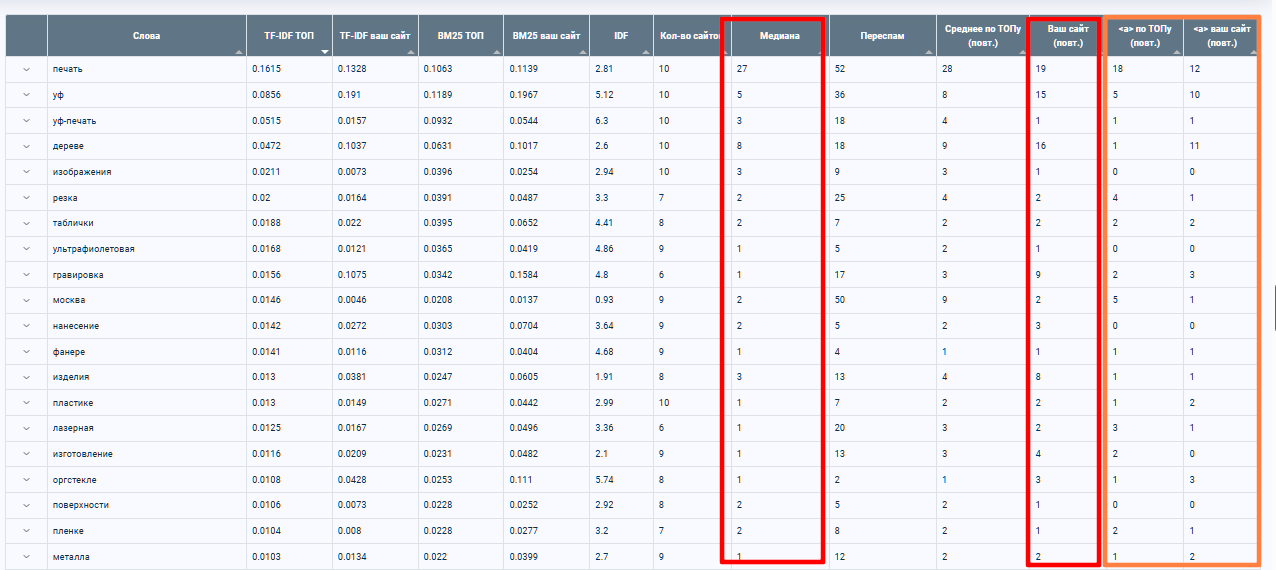The width and height of the screenshot is (1276, 570).
Task: Sort by Ваш сайт (повт.) column
Action: click(1067, 36)
